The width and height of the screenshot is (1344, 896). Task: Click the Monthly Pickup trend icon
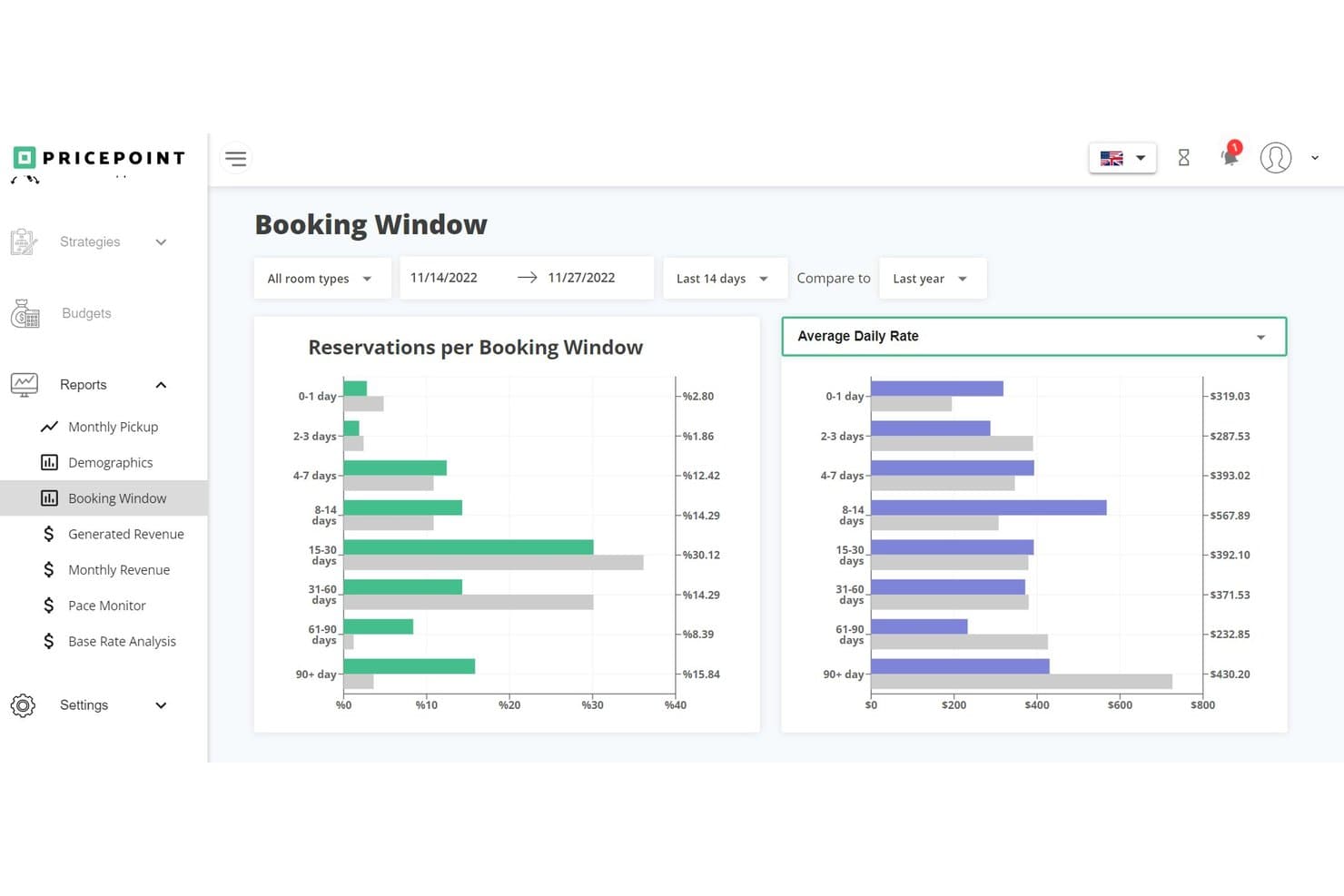[x=49, y=427]
